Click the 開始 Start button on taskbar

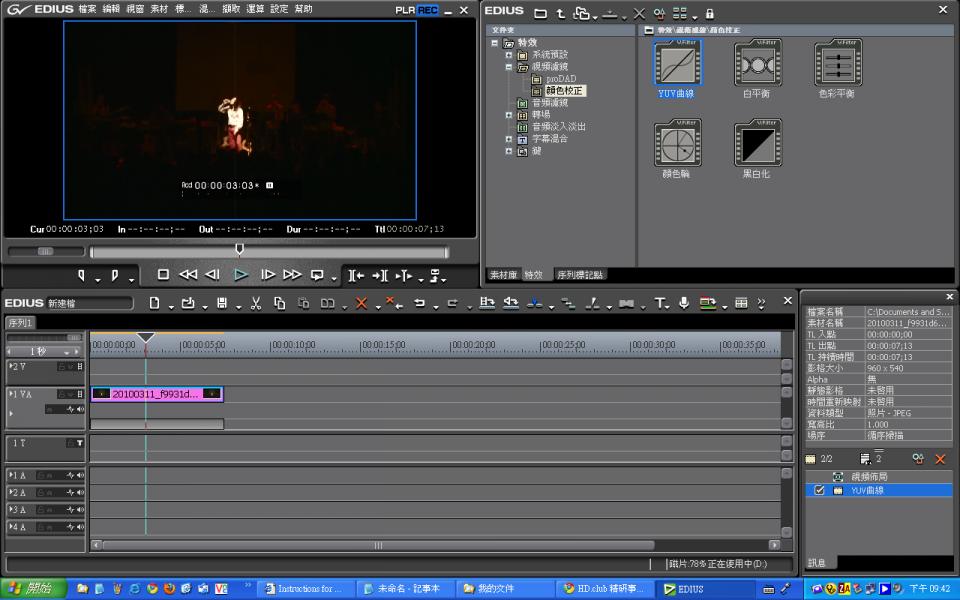[x=32, y=589]
